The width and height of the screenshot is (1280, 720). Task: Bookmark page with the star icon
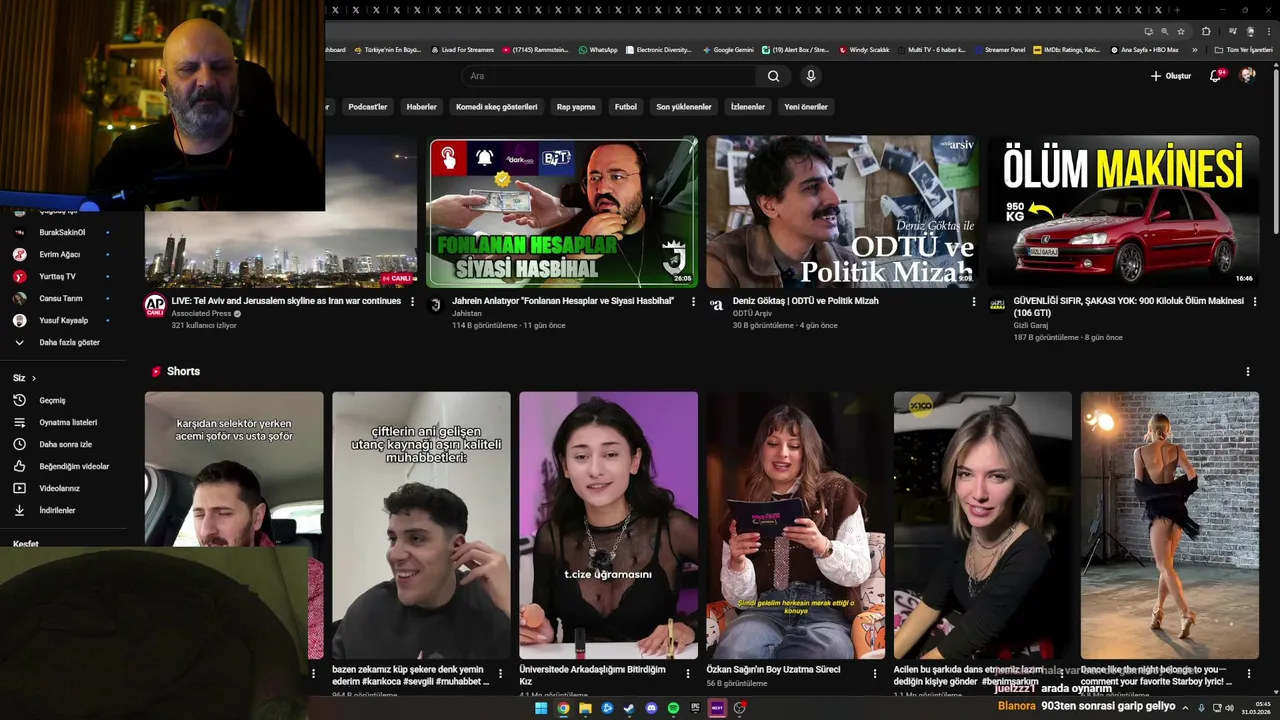1180,31
